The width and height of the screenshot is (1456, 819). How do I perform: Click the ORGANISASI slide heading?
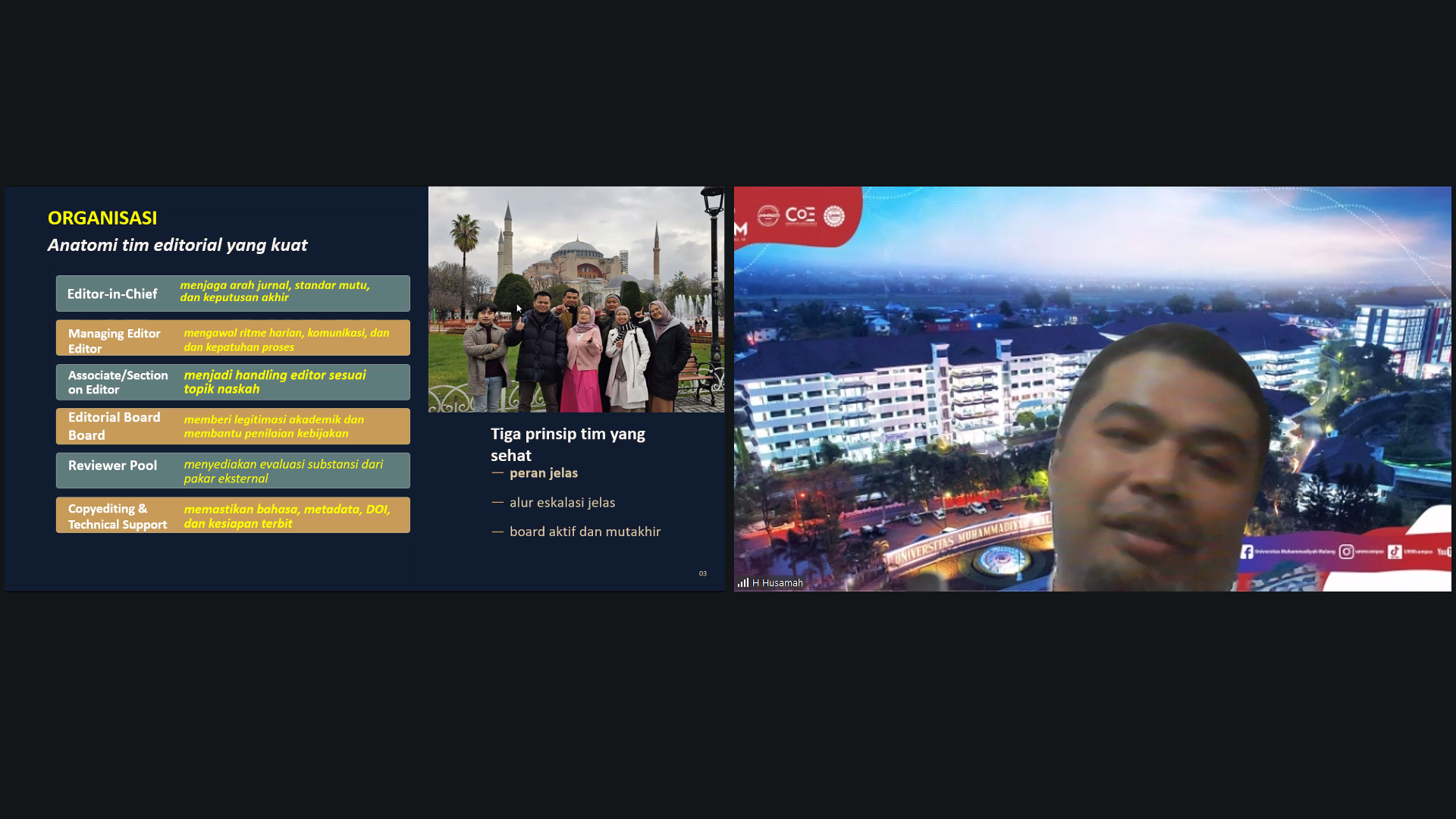pyautogui.click(x=102, y=218)
